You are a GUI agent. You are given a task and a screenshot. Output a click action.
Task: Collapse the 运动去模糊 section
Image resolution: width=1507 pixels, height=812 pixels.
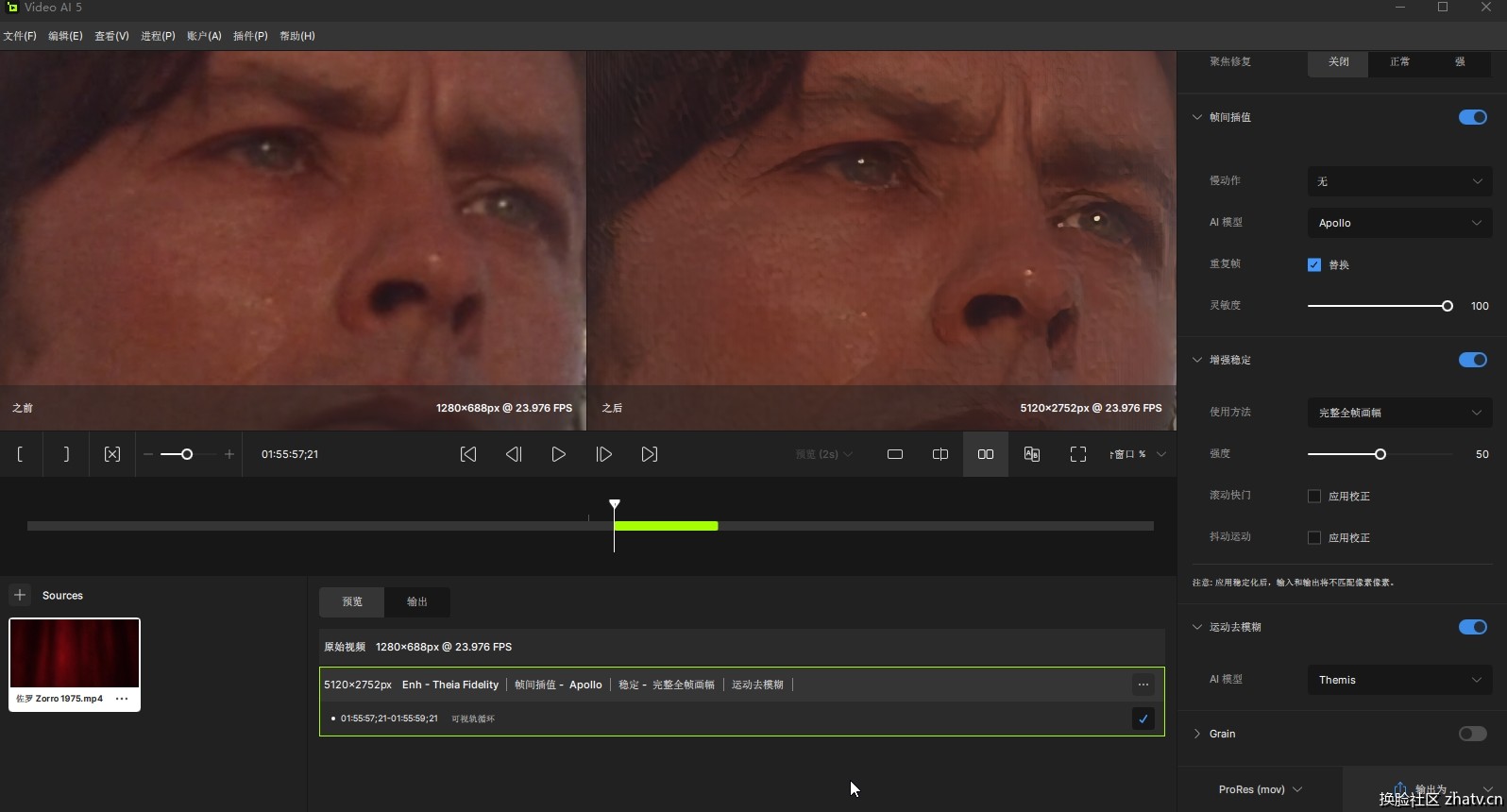pyautogui.click(x=1197, y=627)
